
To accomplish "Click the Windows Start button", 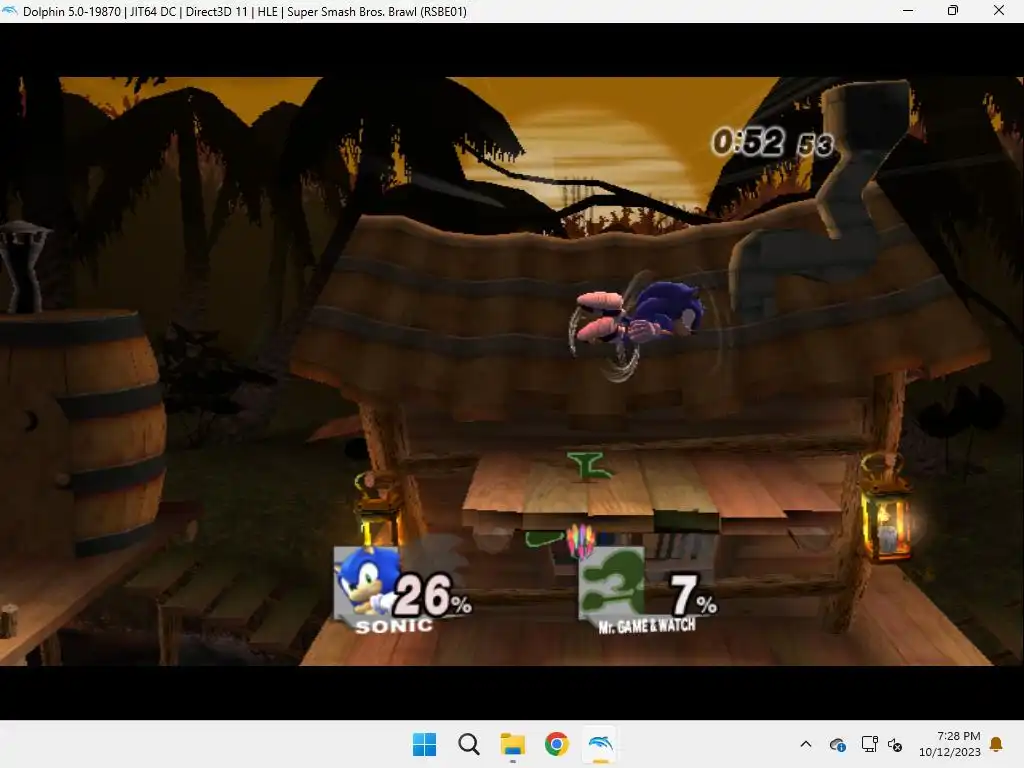I will (x=424, y=744).
